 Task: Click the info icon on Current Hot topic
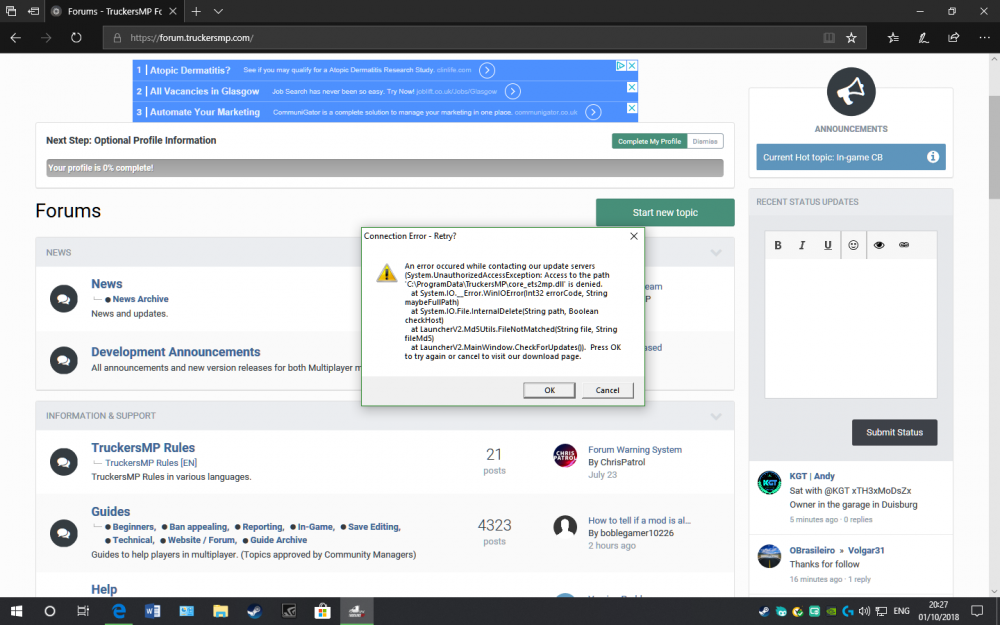932,157
